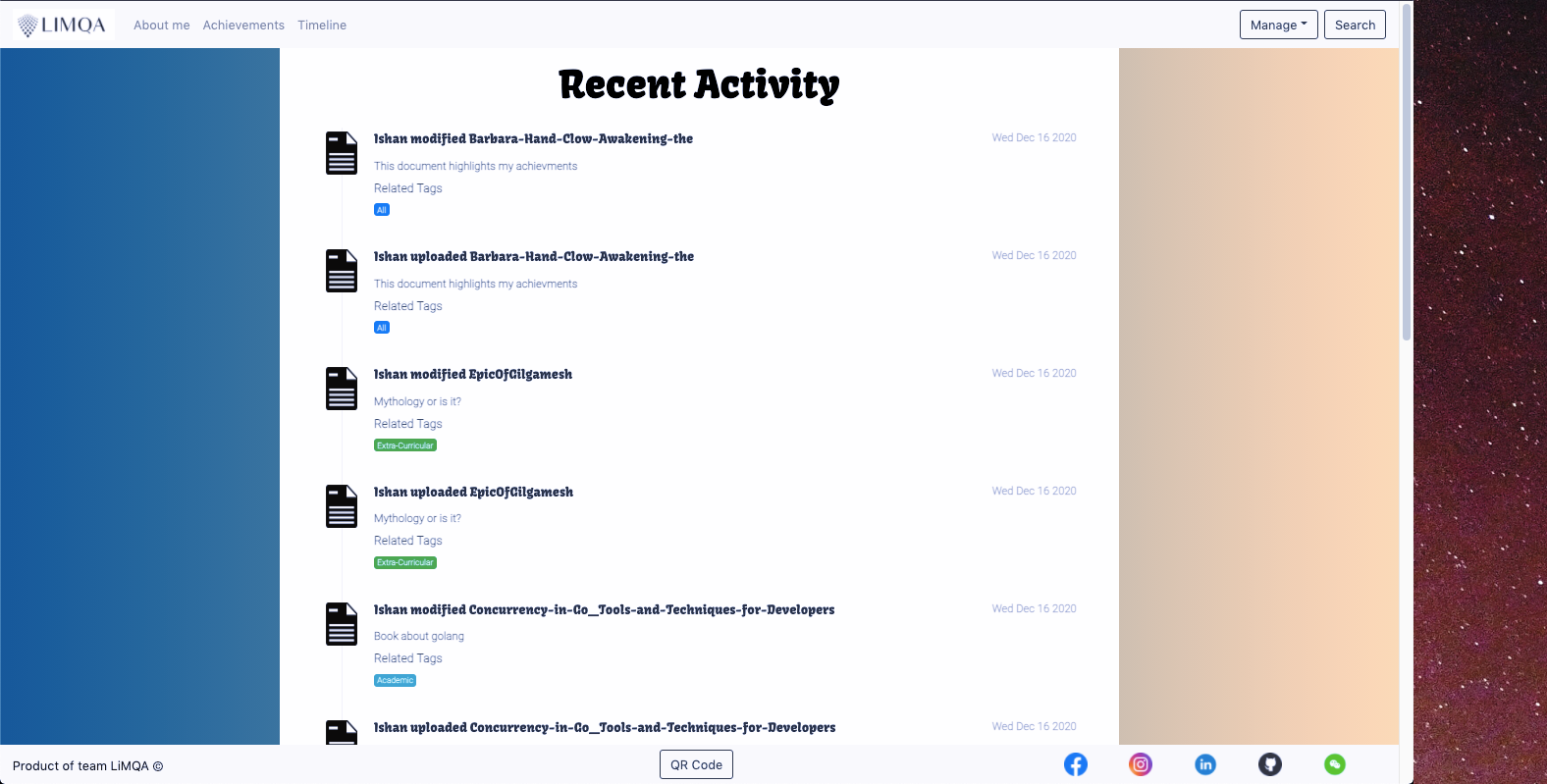
Task: Click document icon for modified Barbara-Hand-Clow-Awakening-the
Action: tap(342, 153)
